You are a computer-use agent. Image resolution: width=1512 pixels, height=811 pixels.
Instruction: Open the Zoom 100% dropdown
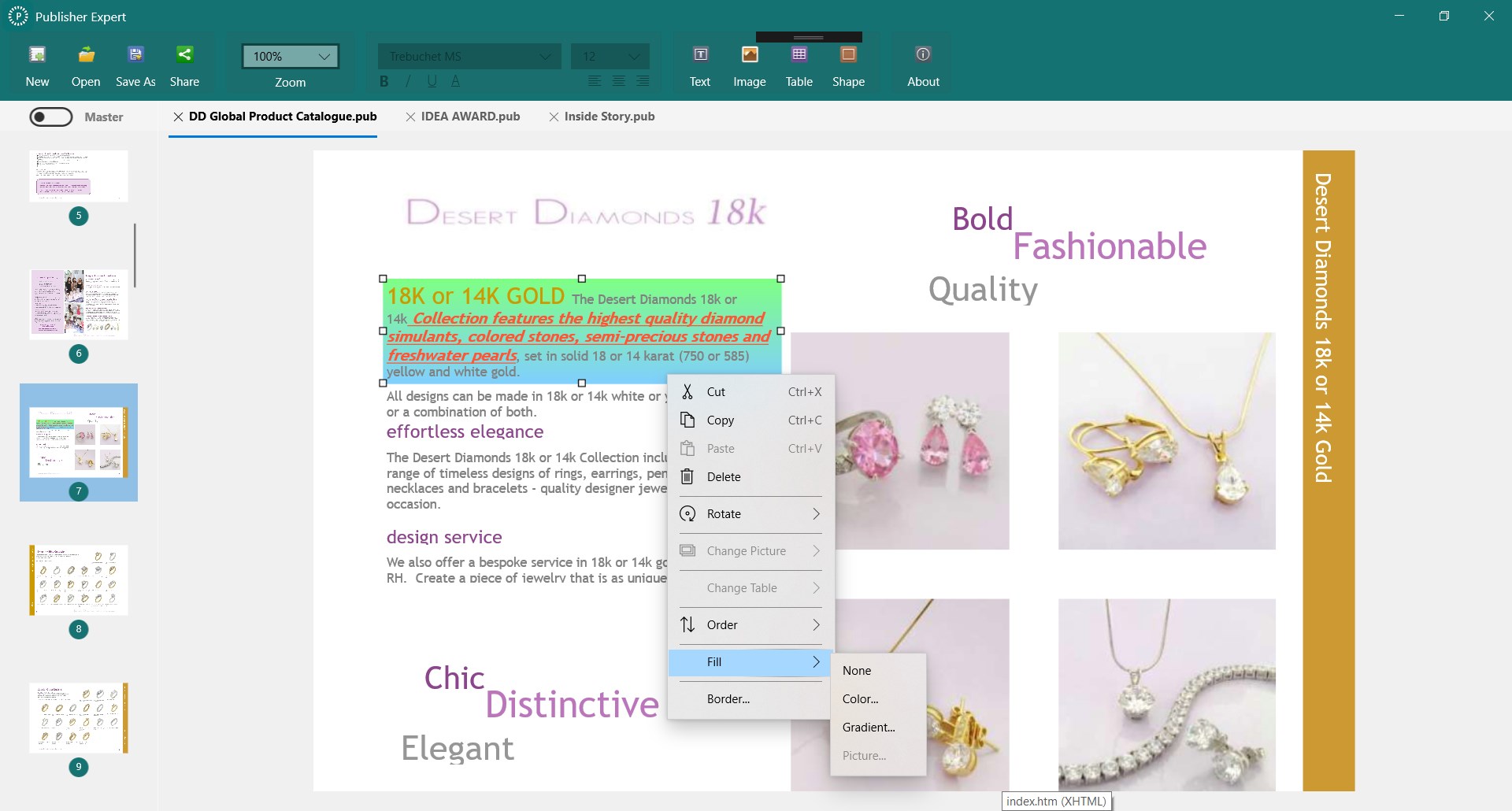(291, 57)
